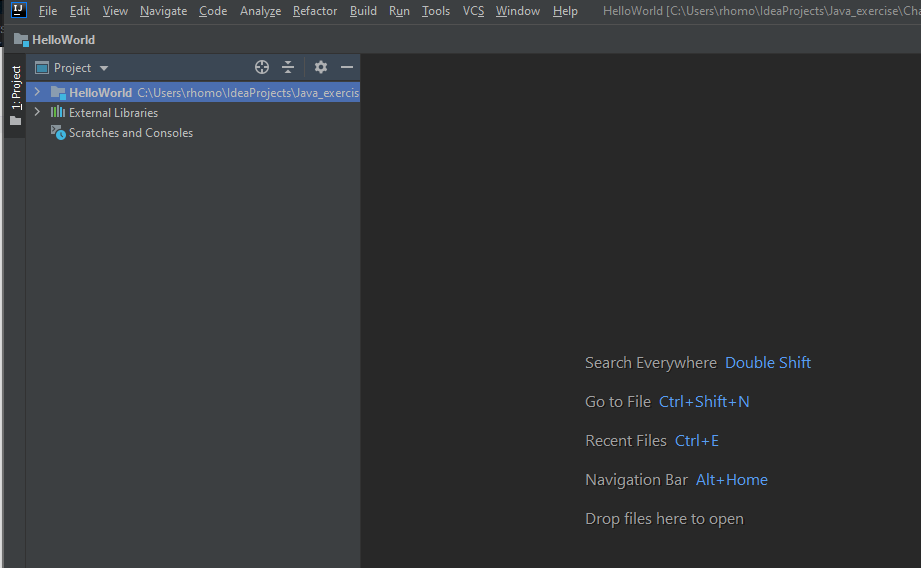Toggle the 1: Project tool window tab
921x568 pixels.
[15, 95]
